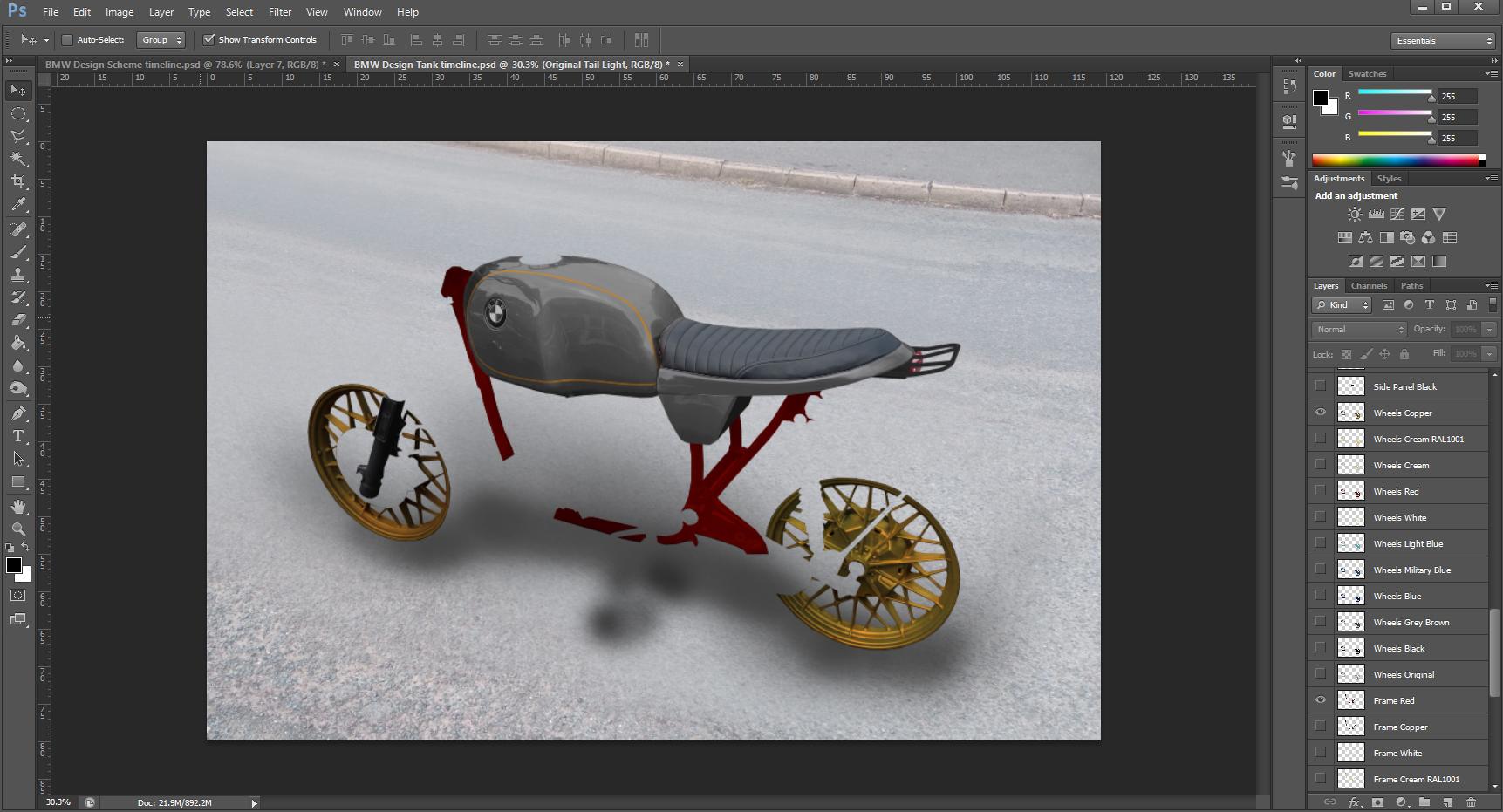Select the Elliptical Marquee tool
1503x812 pixels.
tap(18, 113)
